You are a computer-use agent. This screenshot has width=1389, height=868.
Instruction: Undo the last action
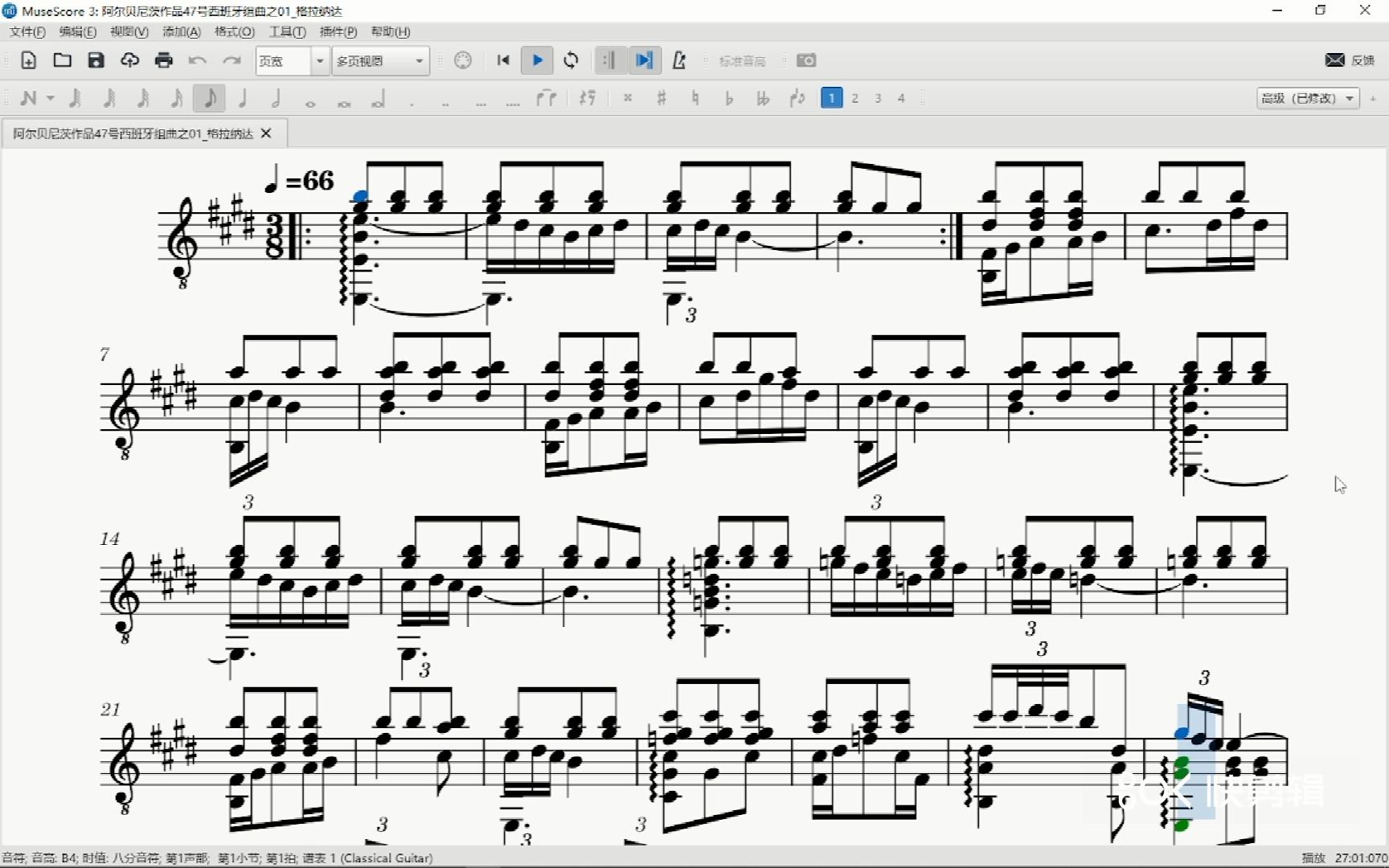coord(198,60)
